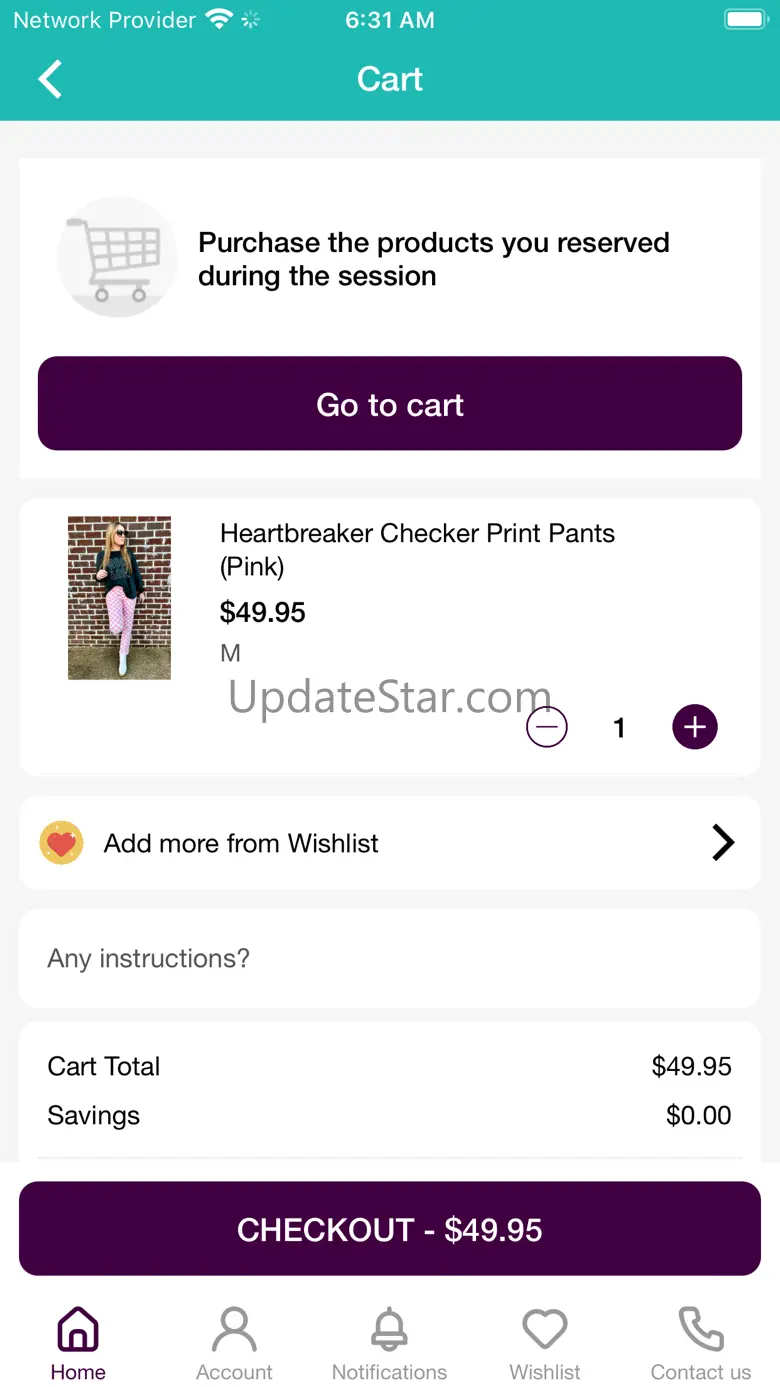Go to the Home tab
Screen dimensions: 780x1387
[78, 1343]
